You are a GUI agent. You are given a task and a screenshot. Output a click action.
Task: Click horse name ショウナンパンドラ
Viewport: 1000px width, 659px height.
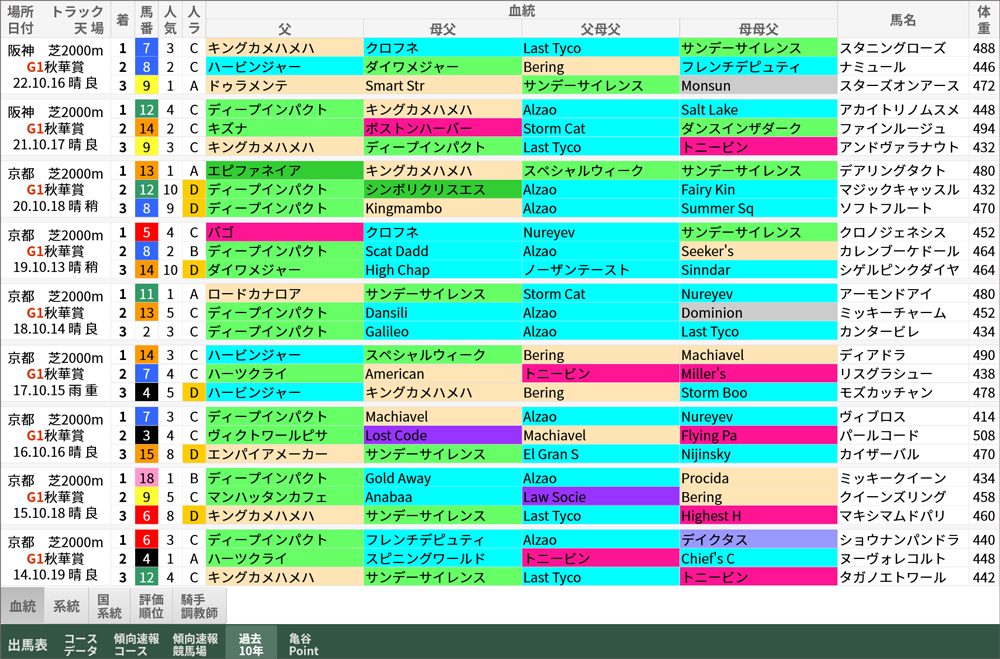click(899, 540)
